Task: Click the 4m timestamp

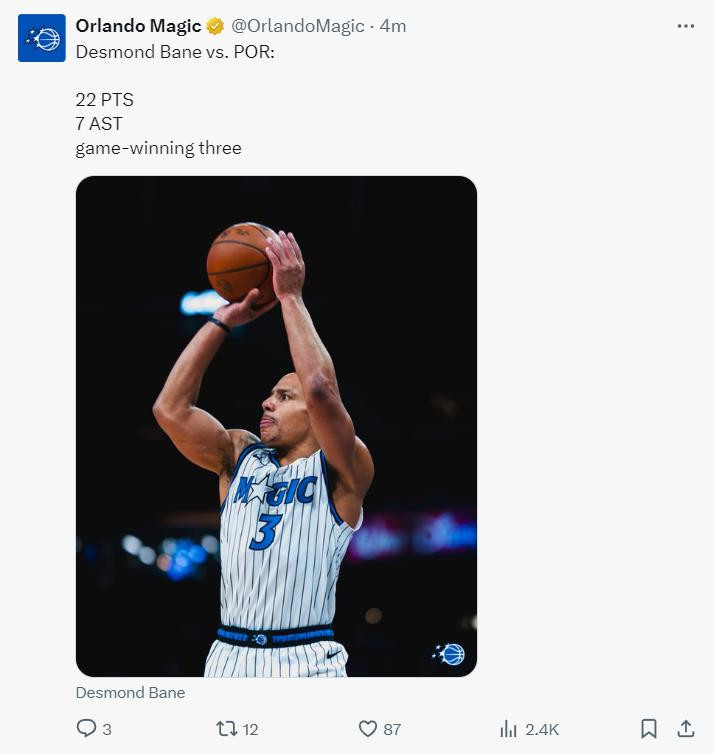Action: [393, 27]
